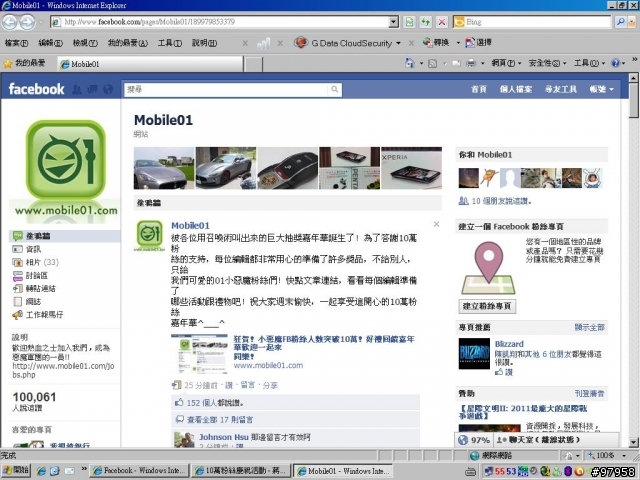Click the map pin create-page illustration
The width and height of the screenshot is (640, 480).
click(489, 268)
